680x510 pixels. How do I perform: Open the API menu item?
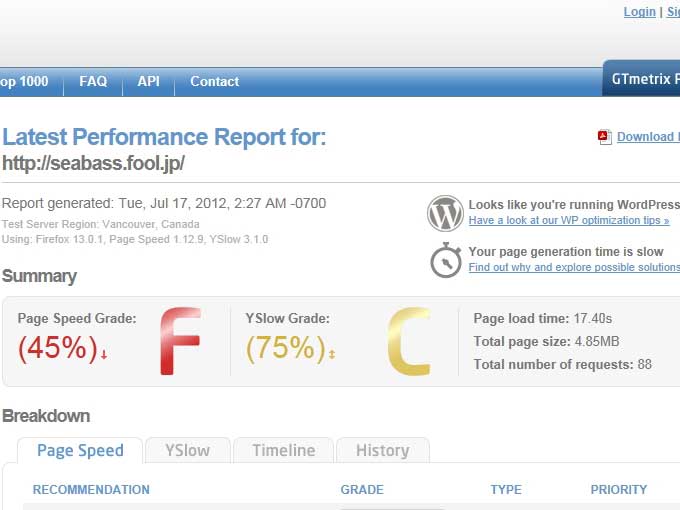point(148,82)
